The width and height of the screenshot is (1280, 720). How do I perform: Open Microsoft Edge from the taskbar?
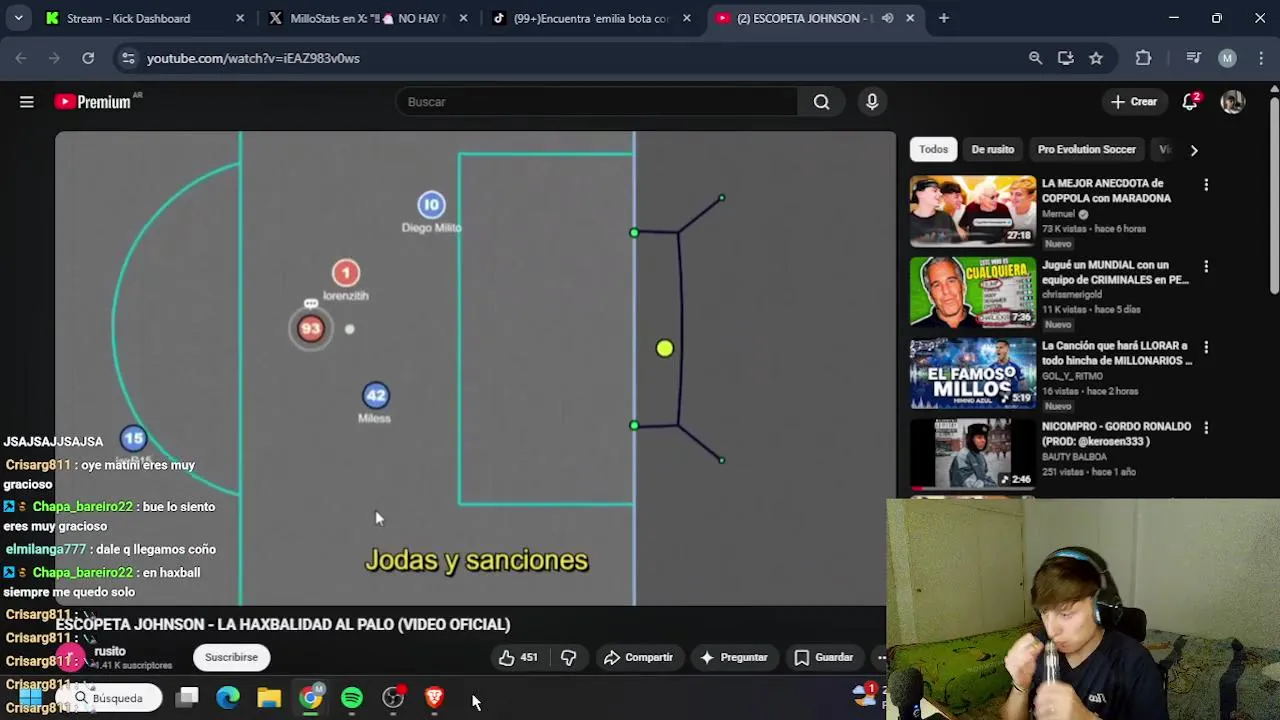(228, 698)
